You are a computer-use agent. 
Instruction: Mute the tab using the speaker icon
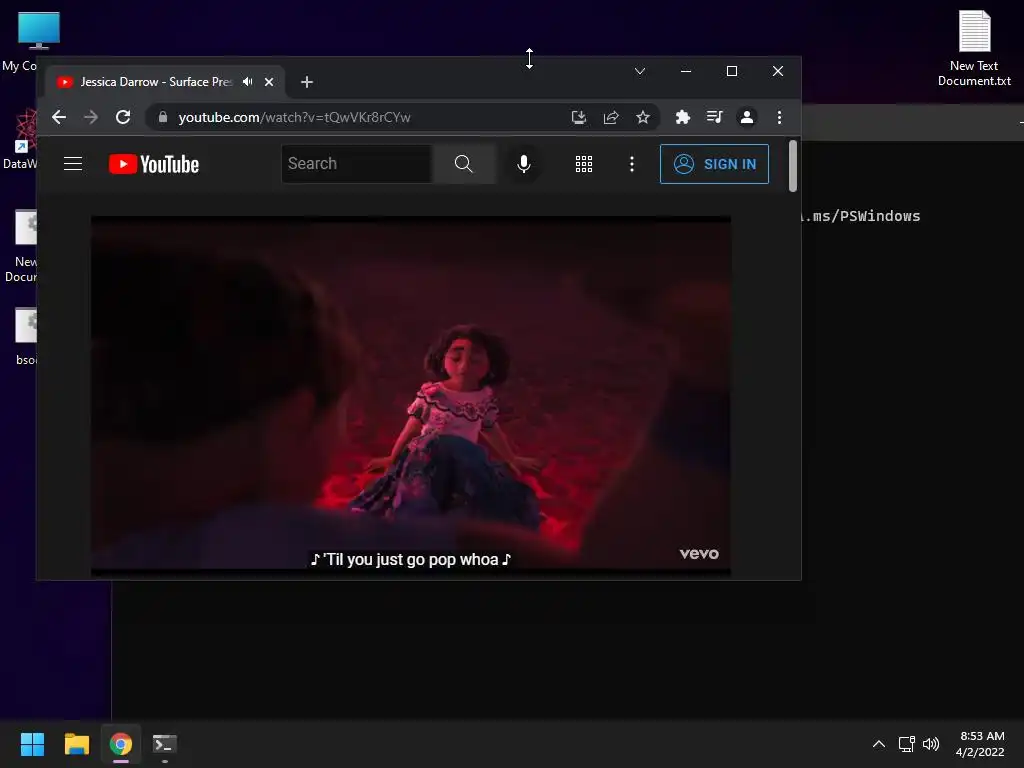(x=248, y=82)
